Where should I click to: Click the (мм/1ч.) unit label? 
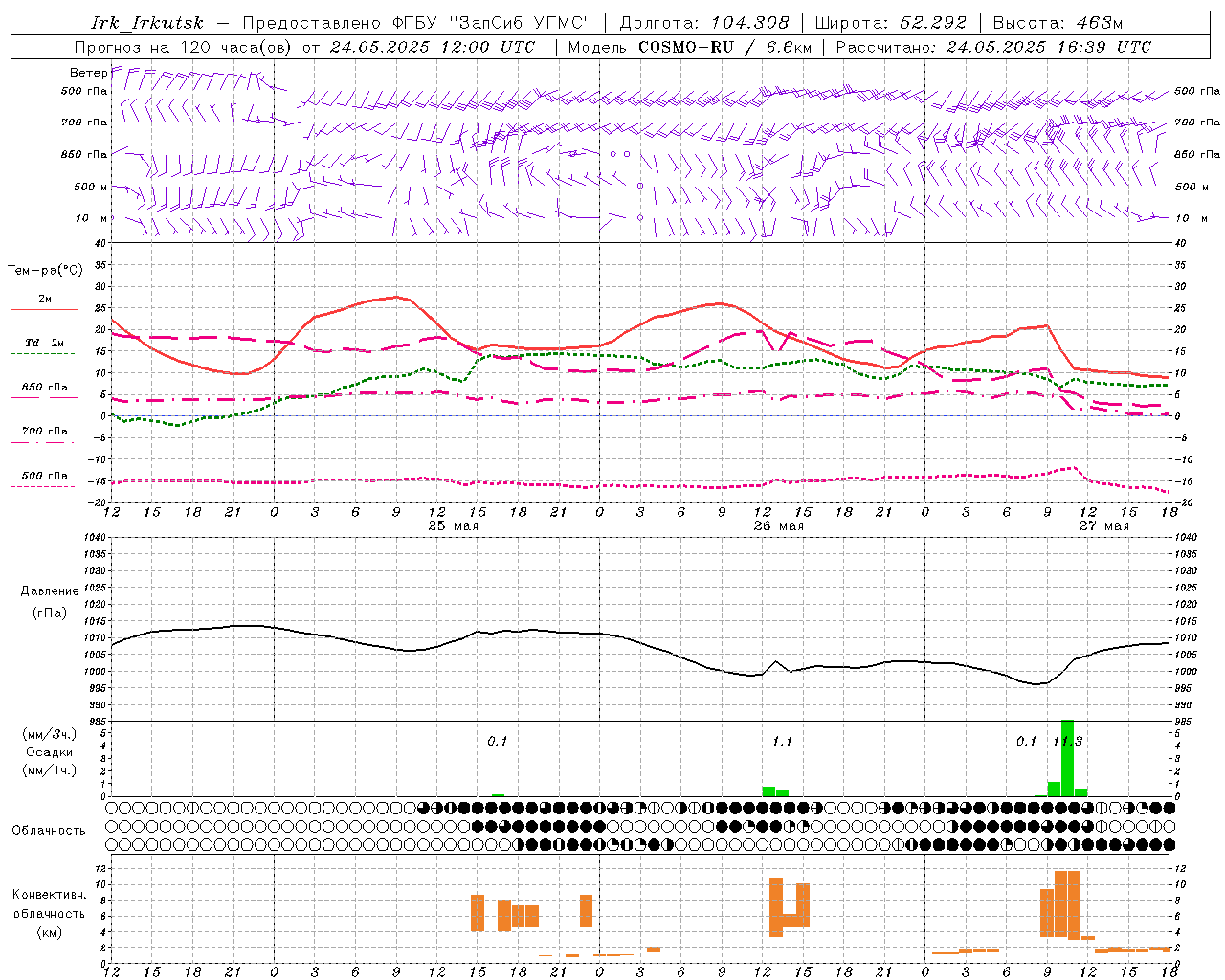pos(49,770)
